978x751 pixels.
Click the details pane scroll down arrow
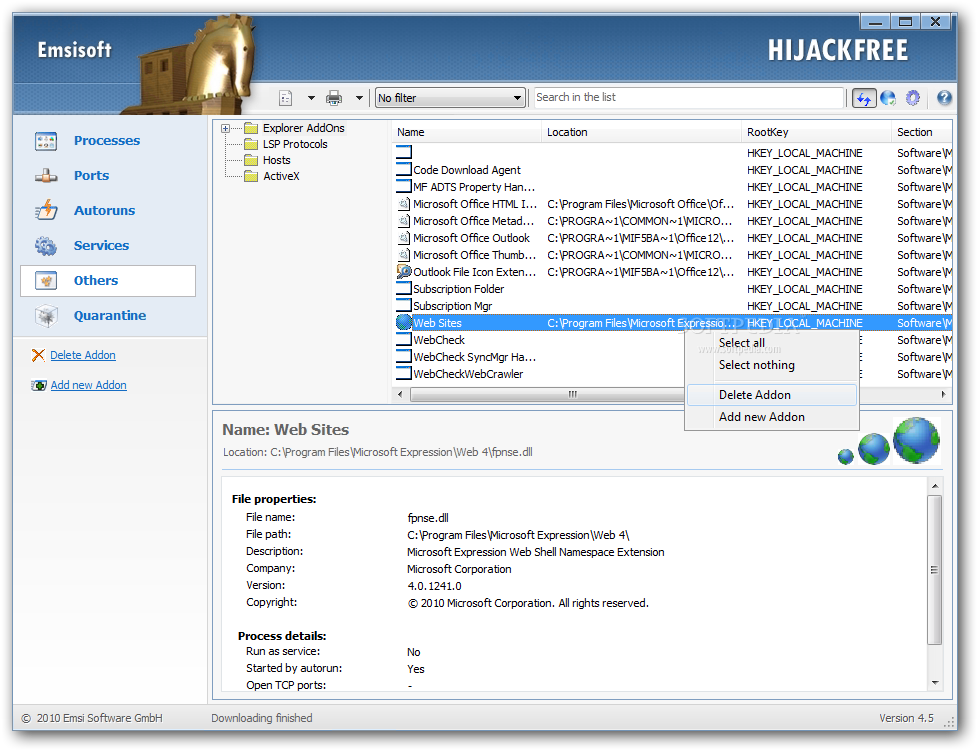[934, 683]
